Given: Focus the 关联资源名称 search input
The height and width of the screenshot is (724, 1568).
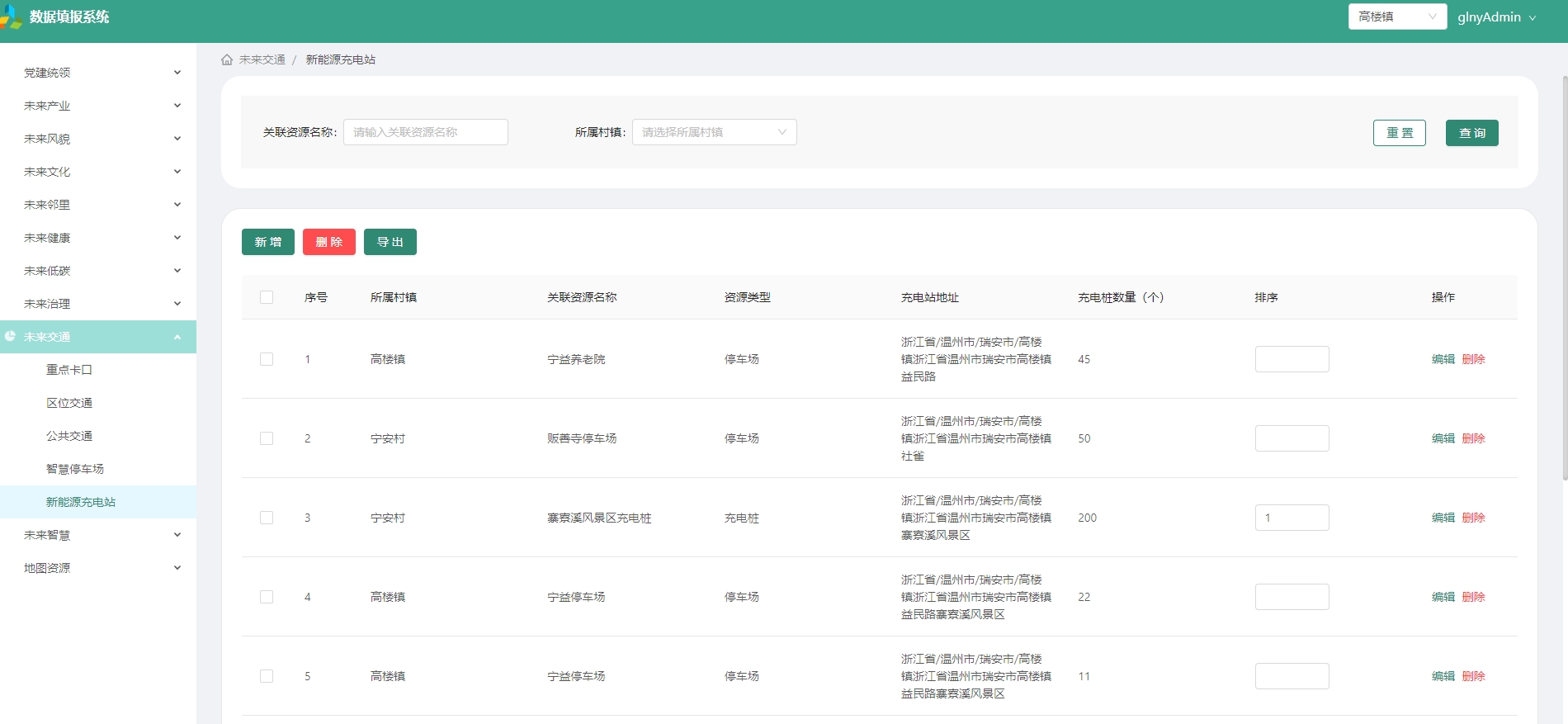Looking at the screenshot, I should tap(426, 132).
